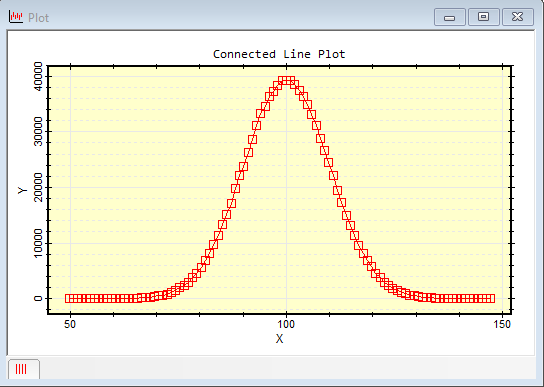This screenshot has height=387, width=544.
Task: Click the 20000 tick label on Y axis
Action: (38, 187)
